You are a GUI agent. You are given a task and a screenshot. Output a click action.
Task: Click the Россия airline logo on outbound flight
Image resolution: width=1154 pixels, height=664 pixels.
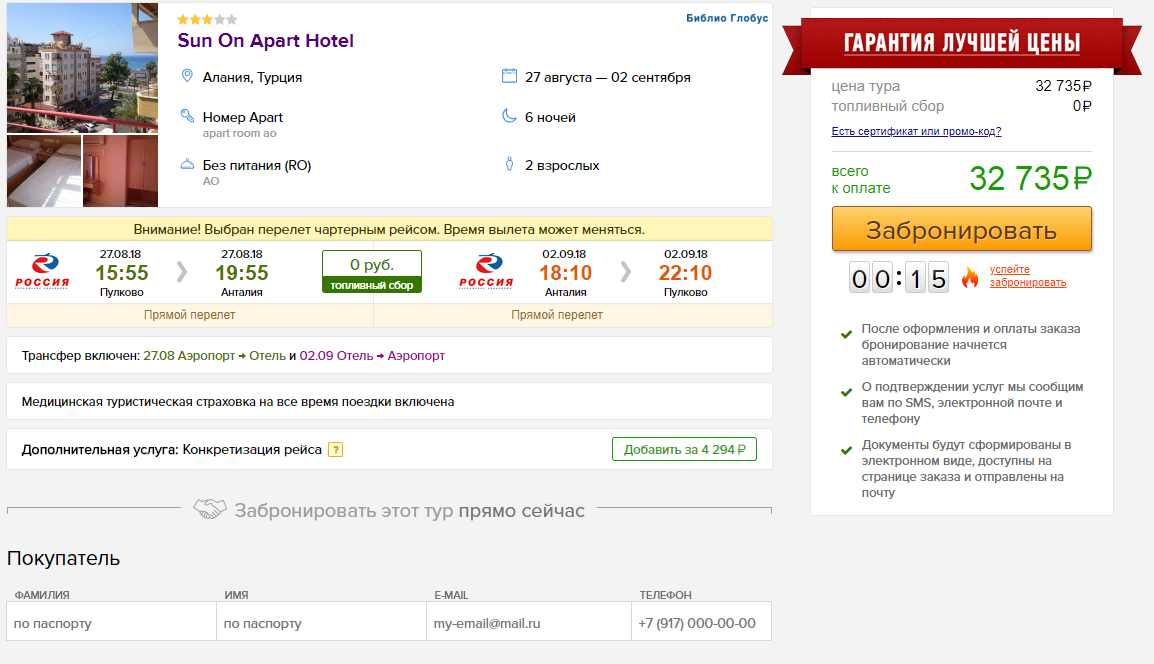coord(43,272)
